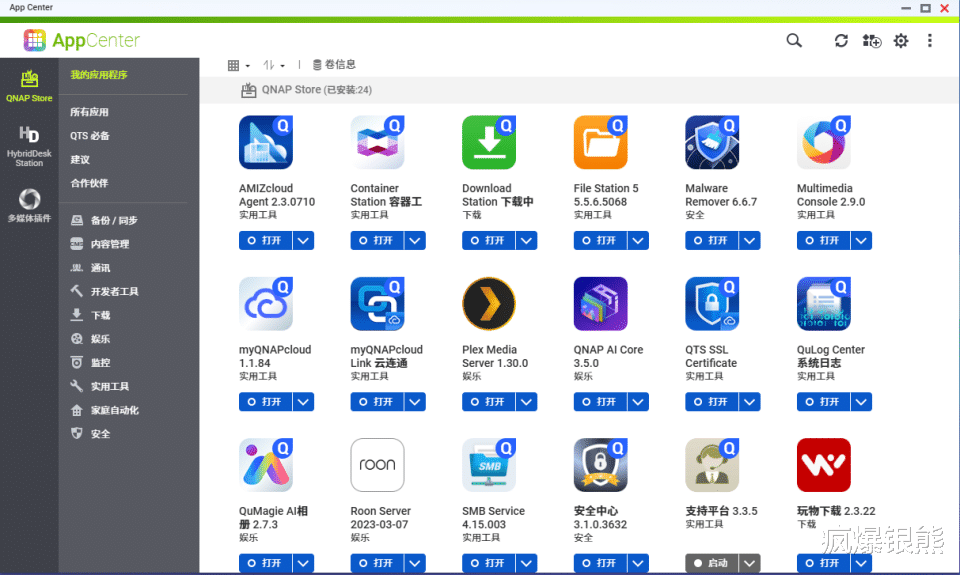Viewport: 960px width, 575px height.
Task: Click the QuLog Center app icon
Action: 823,304
